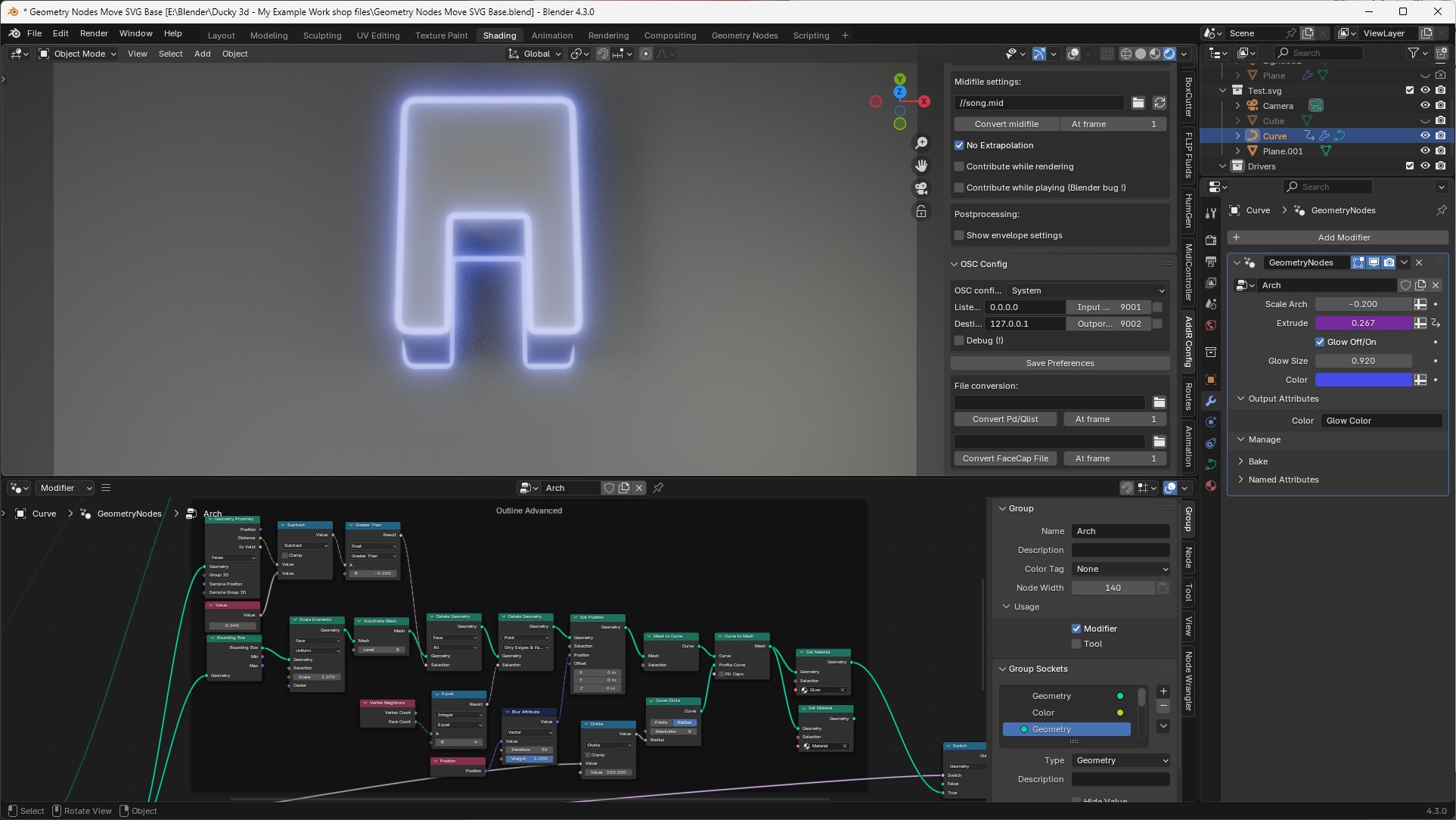
Task: Switch to rendered viewport shading
Action: tap(1169, 54)
